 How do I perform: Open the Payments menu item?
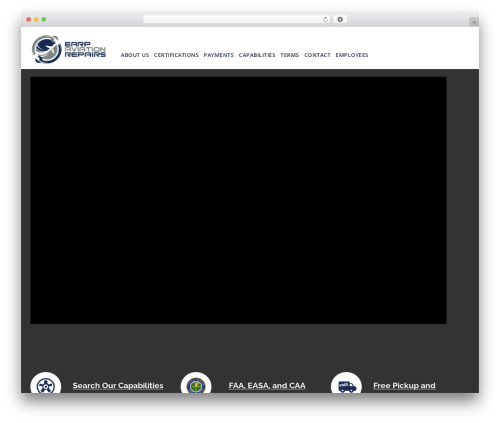[219, 55]
